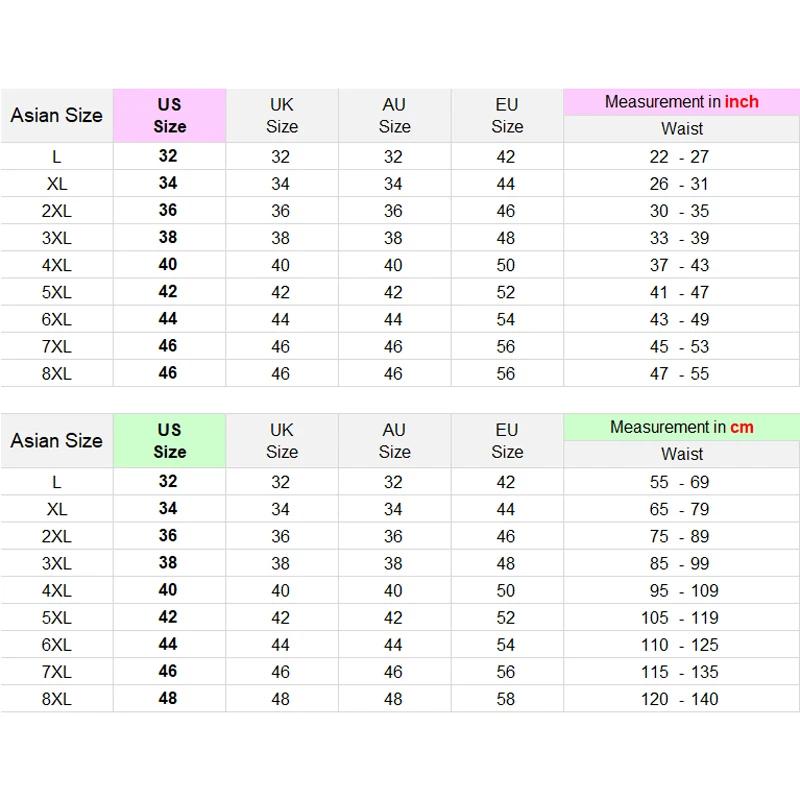Select the 75 - 89 cm waist range

pyautogui.click(x=679, y=536)
